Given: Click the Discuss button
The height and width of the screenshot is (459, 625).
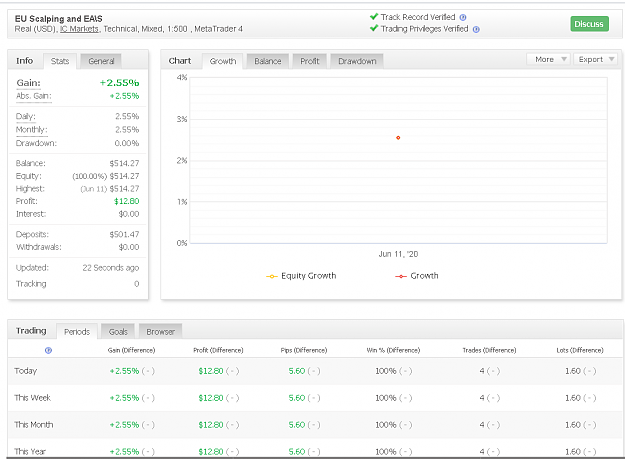Looking at the screenshot, I should [x=589, y=24].
